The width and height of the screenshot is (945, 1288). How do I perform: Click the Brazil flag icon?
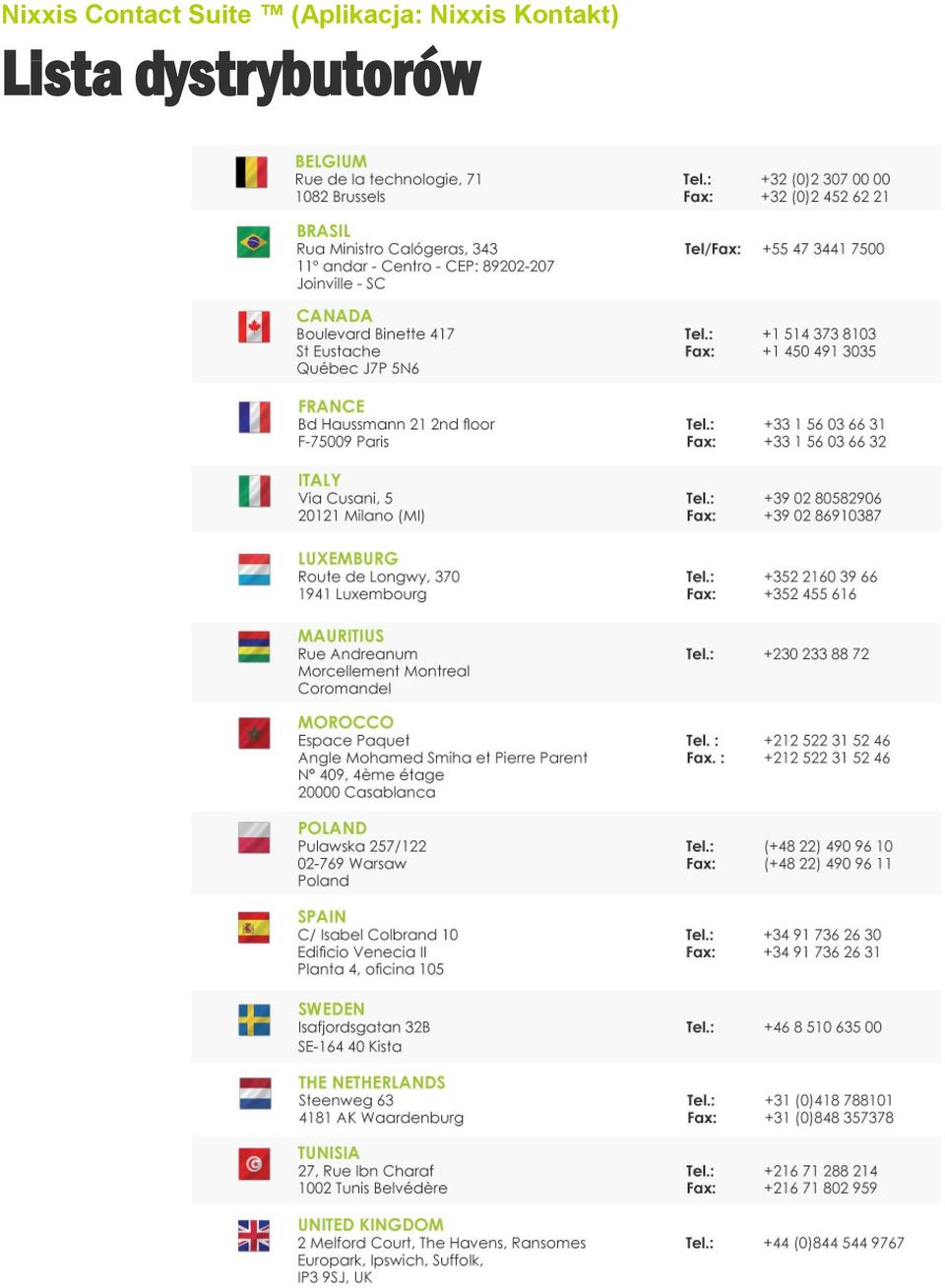253,242
